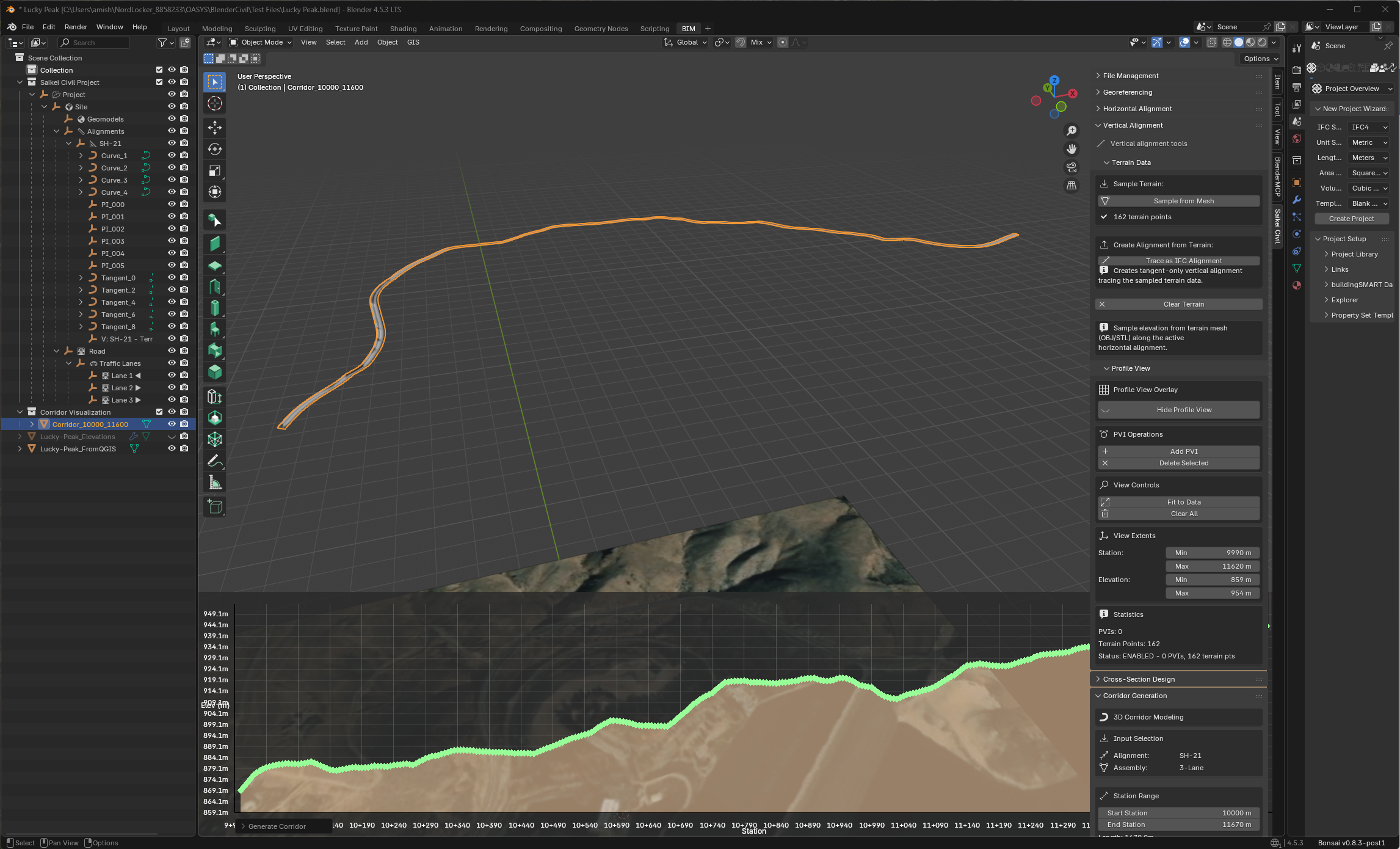Select the Rotate tool

[x=214, y=148]
